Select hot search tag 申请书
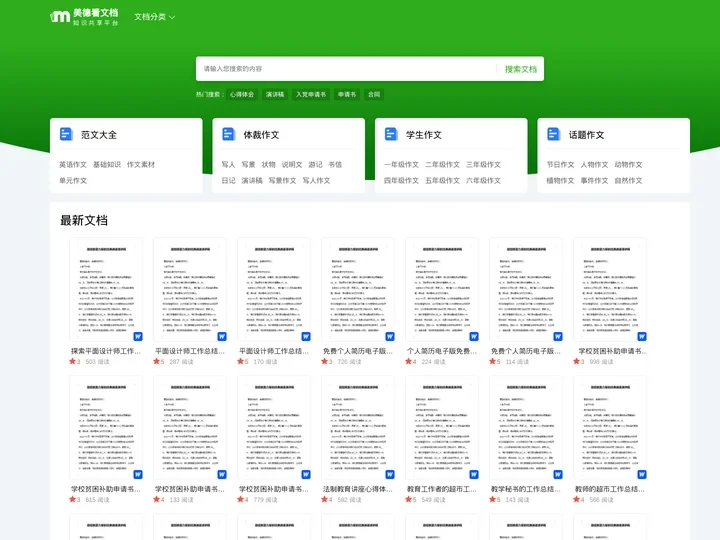Viewport: 720px width, 540px height. click(347, 94)
